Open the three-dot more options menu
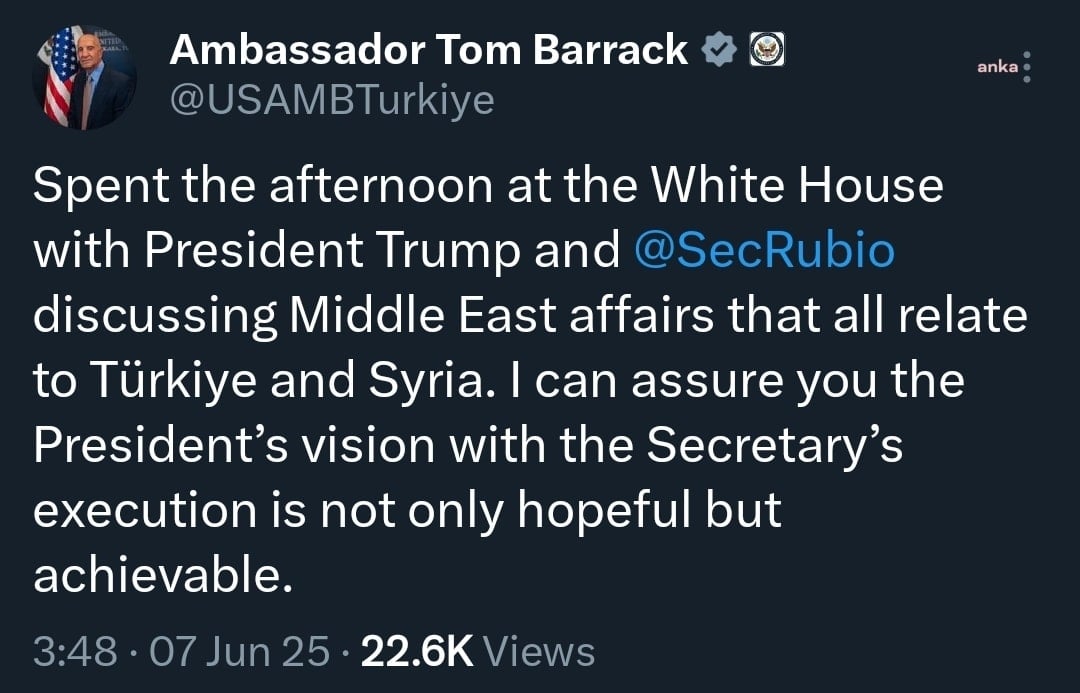 tap(1028, 67)
